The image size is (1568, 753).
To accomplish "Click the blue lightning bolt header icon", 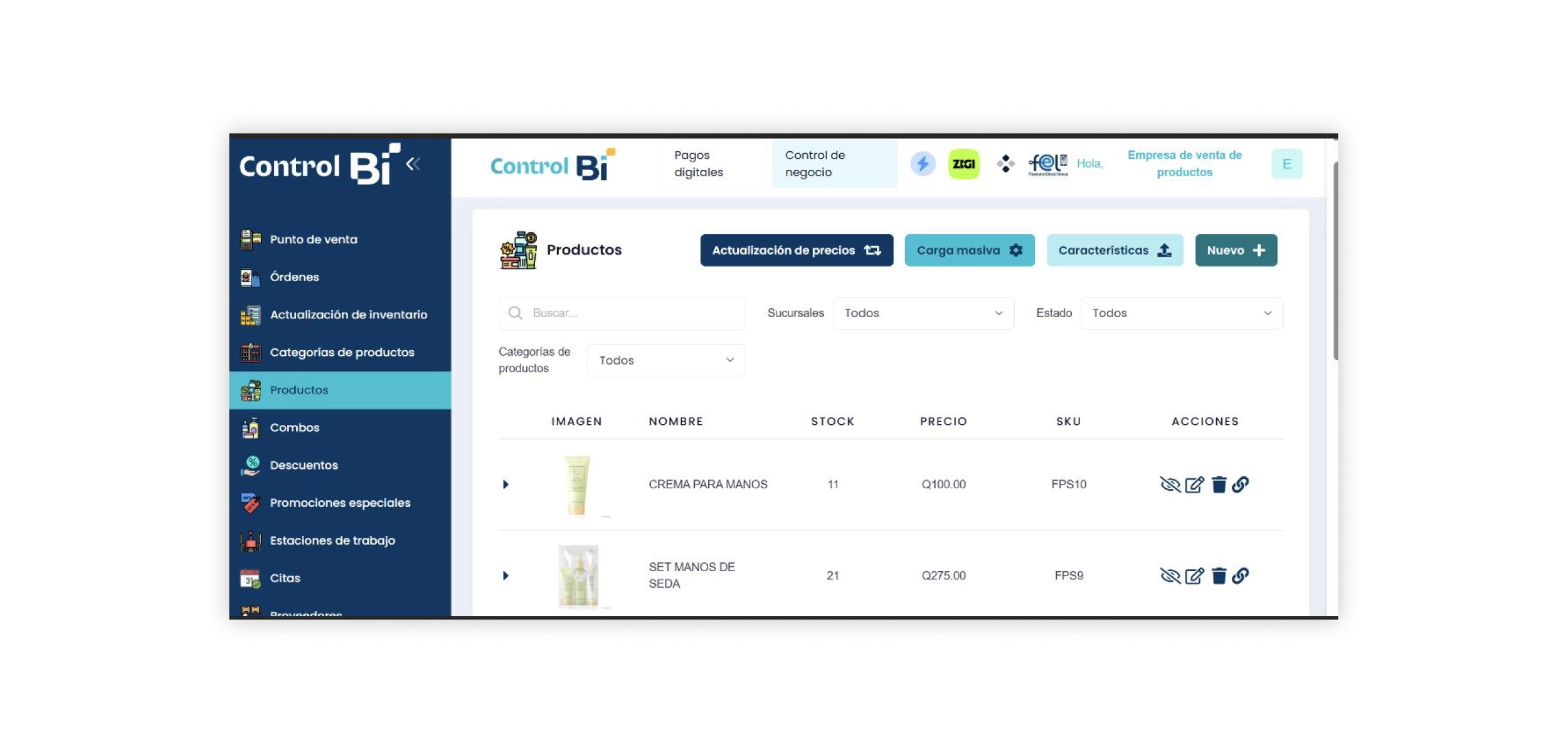I will [x=922, y=163].
